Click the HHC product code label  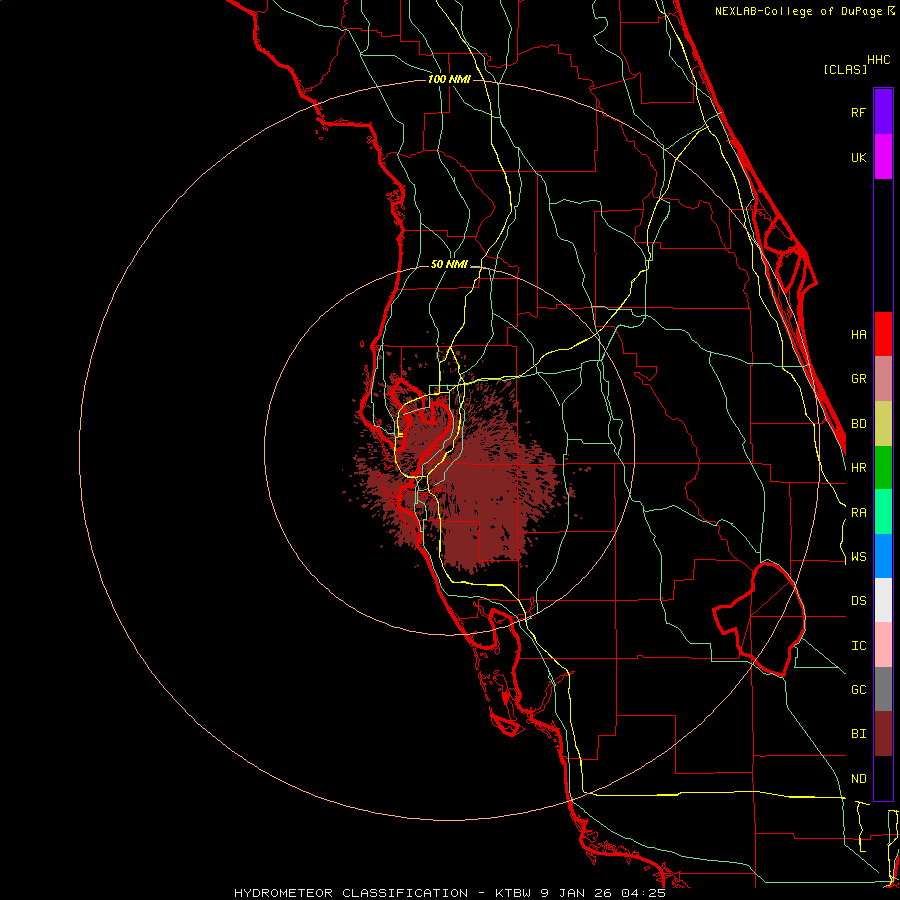[878, 60]
